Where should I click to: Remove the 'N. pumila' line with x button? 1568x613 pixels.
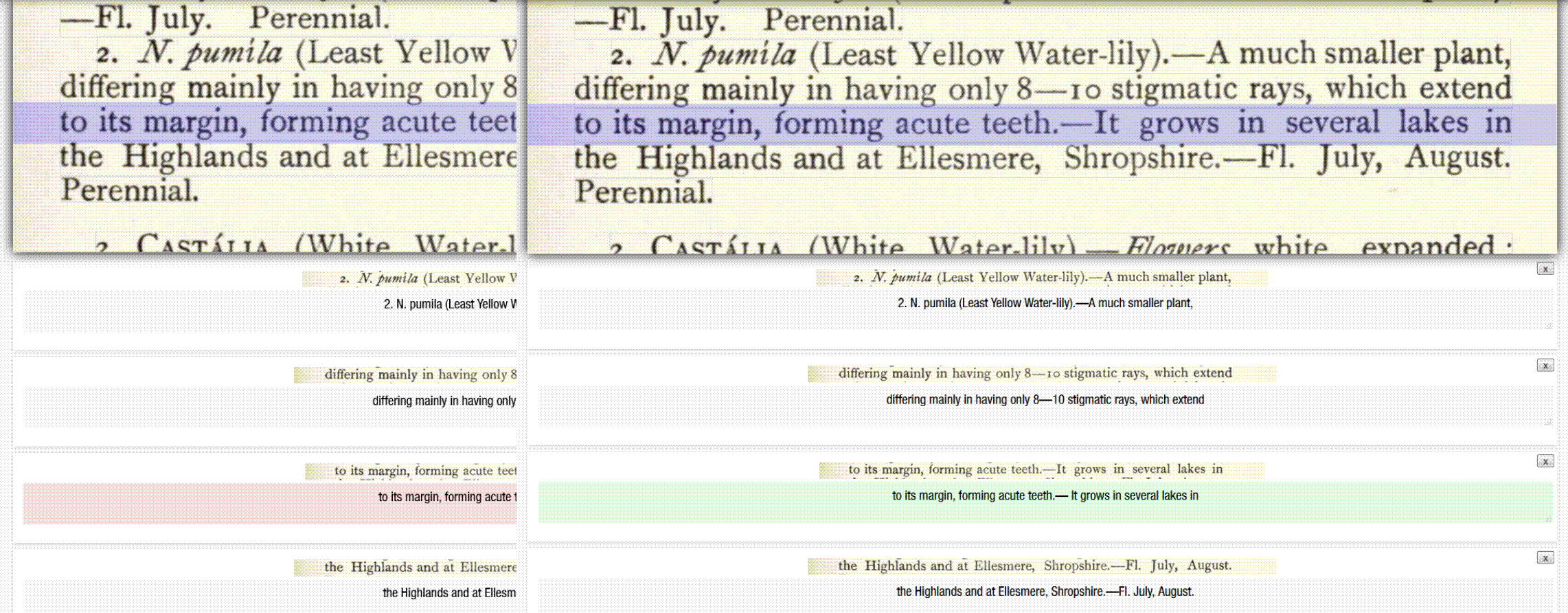click(x=1545, y=269)
